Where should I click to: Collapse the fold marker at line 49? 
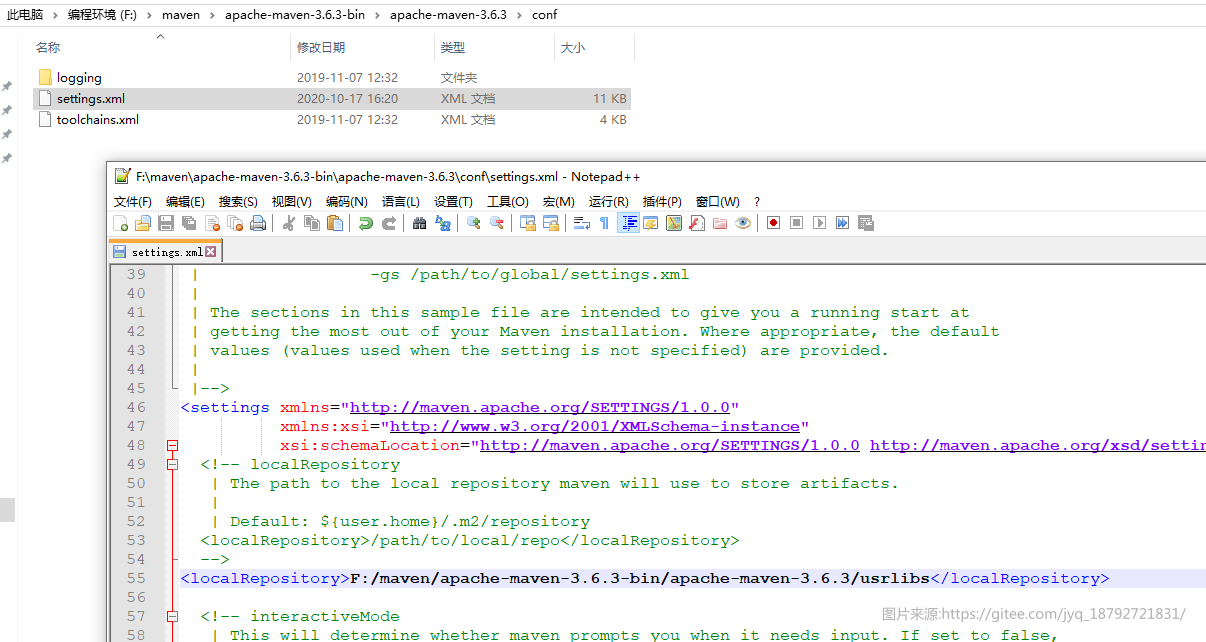coord(172,464)
